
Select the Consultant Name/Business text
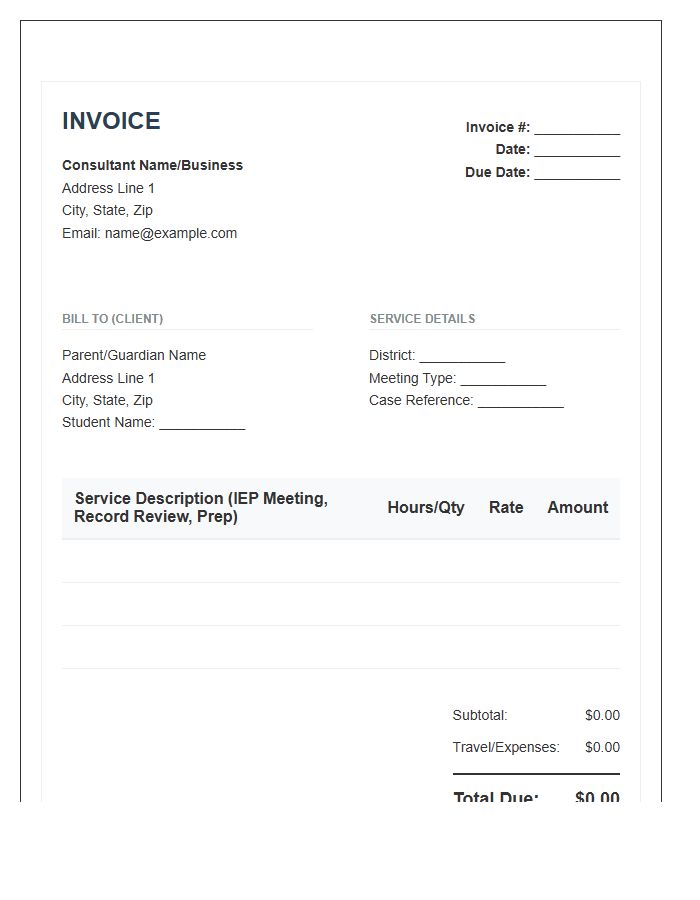[152, 165]
